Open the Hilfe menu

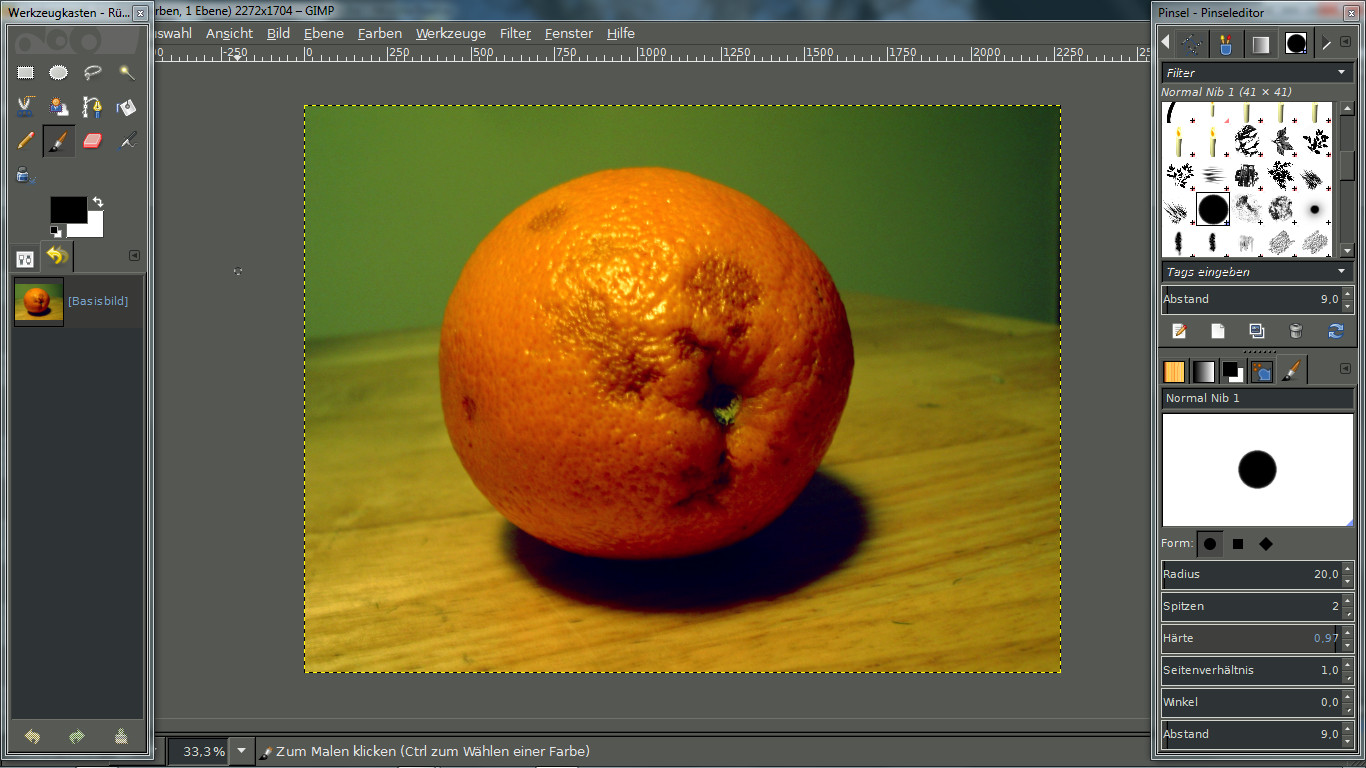pyautogui.click(x=620, y=33)
